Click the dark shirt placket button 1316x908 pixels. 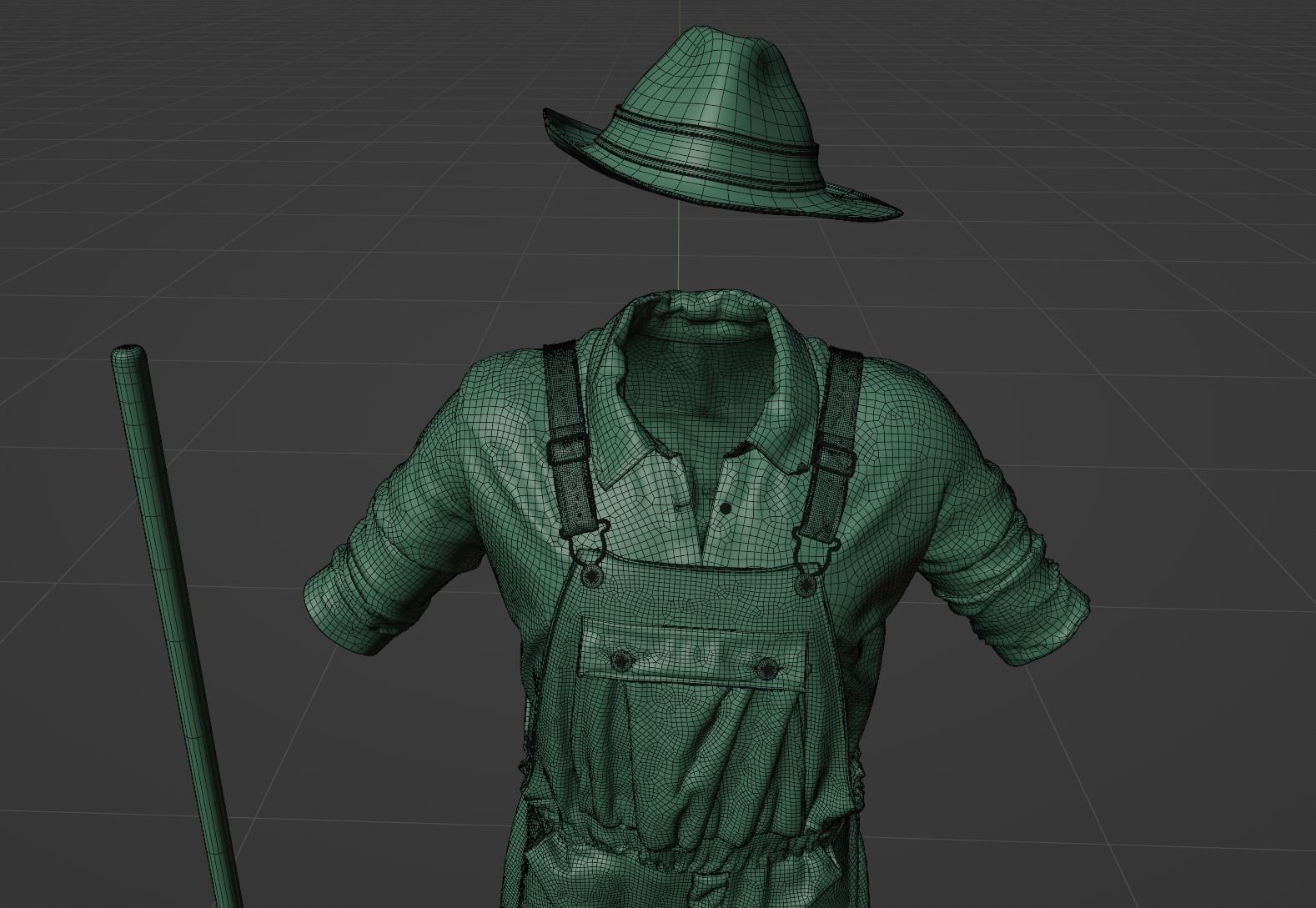click(726, 508)
